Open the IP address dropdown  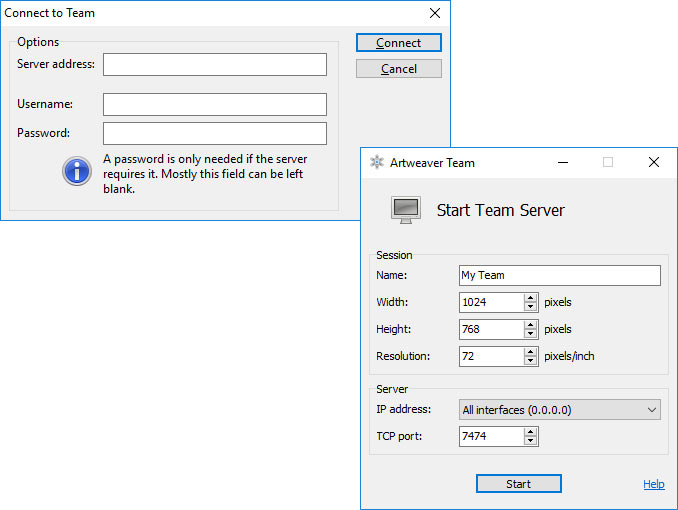tap(560, 410)
